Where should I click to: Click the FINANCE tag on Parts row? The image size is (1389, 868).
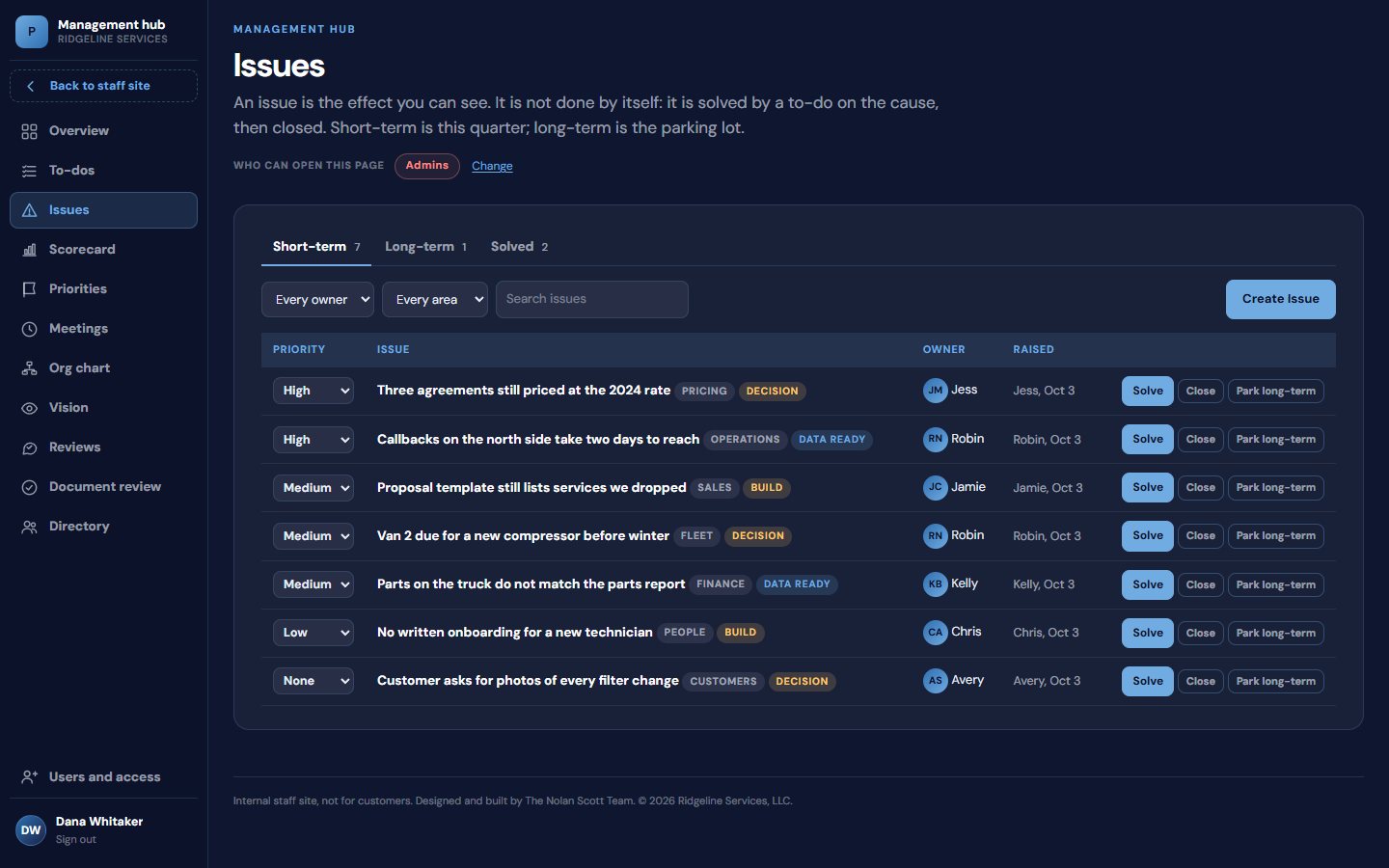pos(721,584)
